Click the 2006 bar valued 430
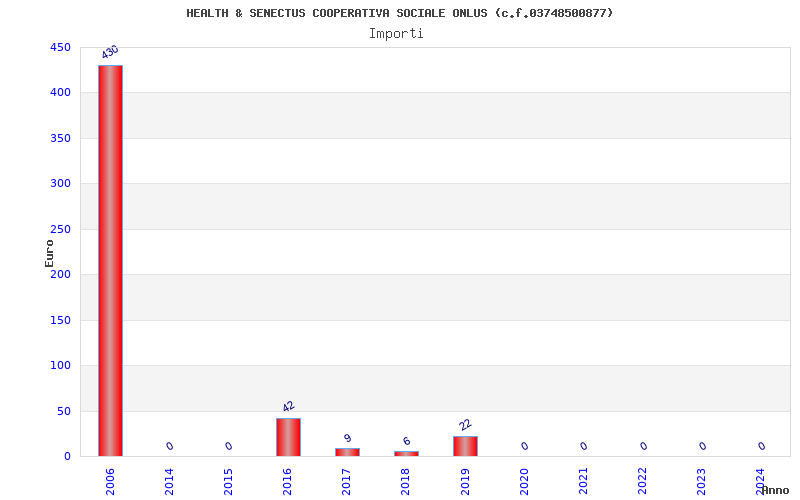Image resolution: width=800 pixels, height=500 pixels. 110,261
